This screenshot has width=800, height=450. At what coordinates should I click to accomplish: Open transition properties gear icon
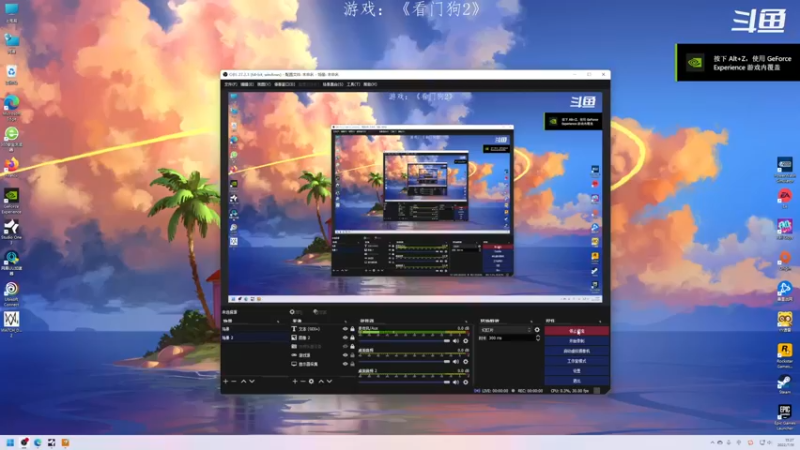[537, 330]
